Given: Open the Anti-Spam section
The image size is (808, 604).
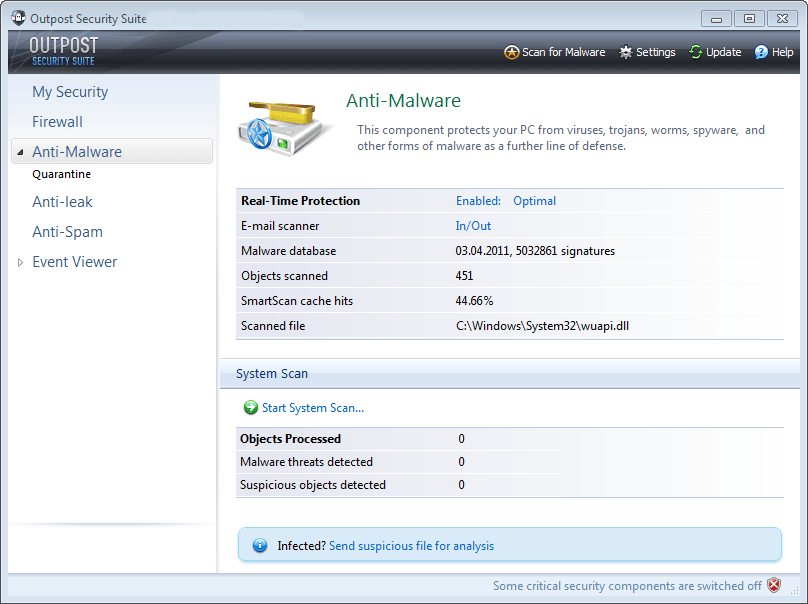Looking at the screenshot, I should point(68,232).
